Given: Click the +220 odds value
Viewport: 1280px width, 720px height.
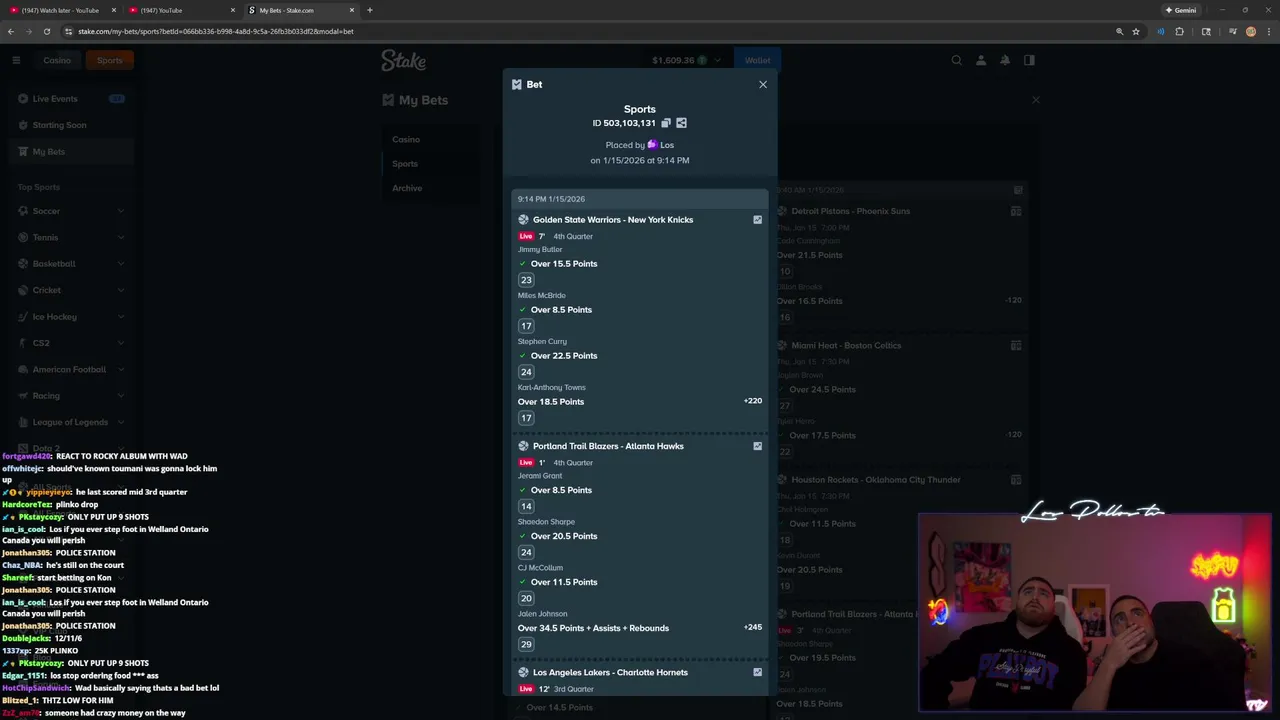Looking at the screenshot, I should point(753,401).
